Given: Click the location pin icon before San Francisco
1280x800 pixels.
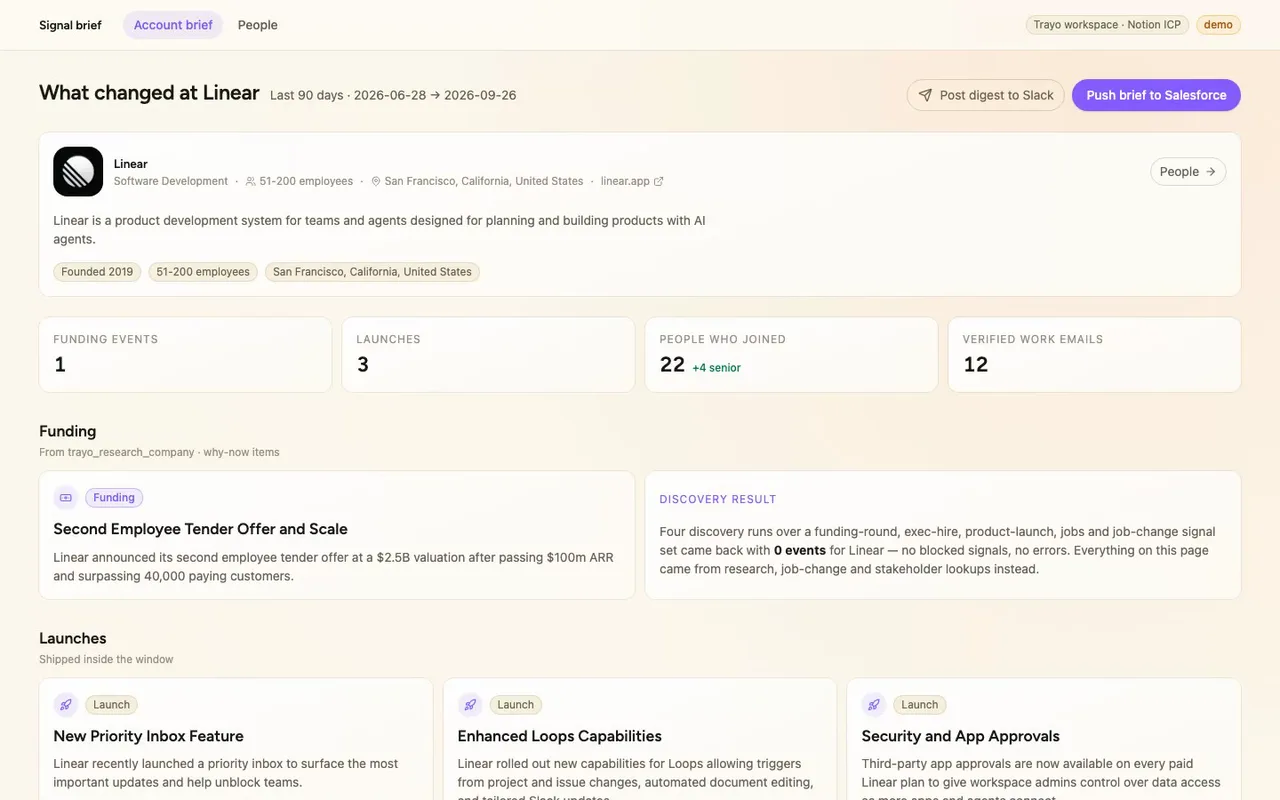Looking at the screenshot, I should pos(376,181).
